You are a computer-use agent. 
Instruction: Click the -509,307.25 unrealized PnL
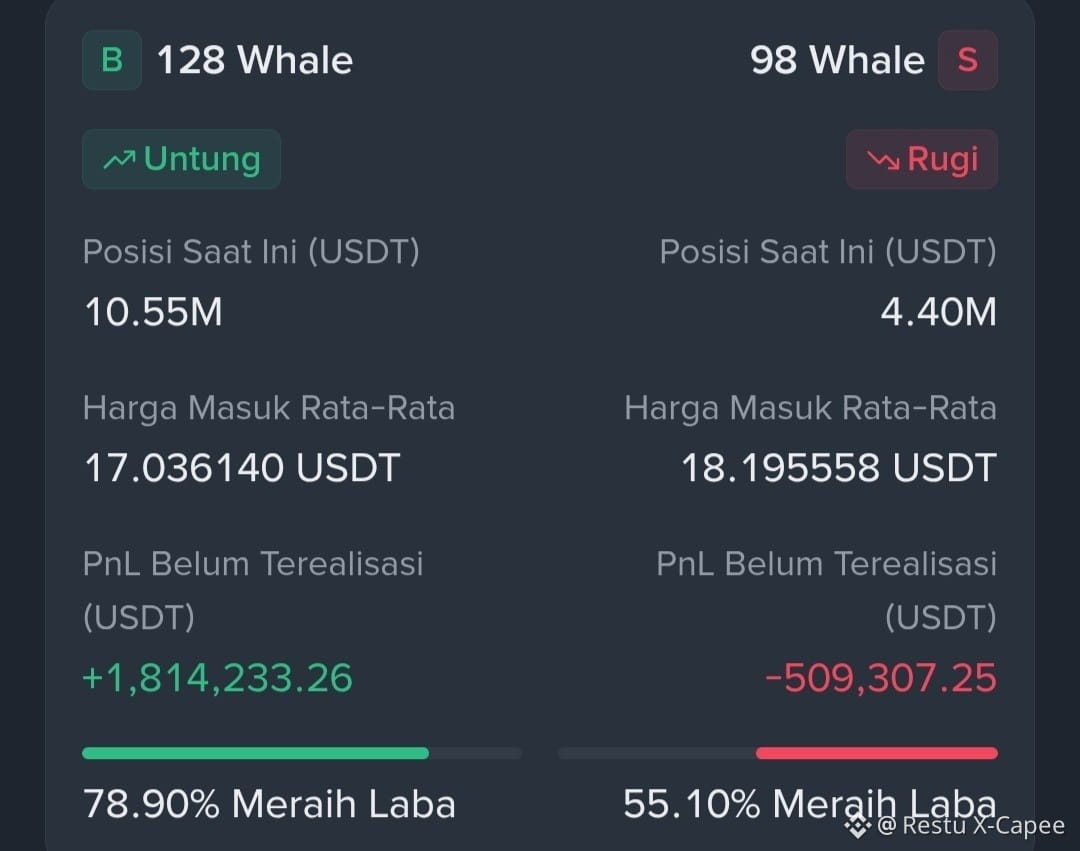880,677
